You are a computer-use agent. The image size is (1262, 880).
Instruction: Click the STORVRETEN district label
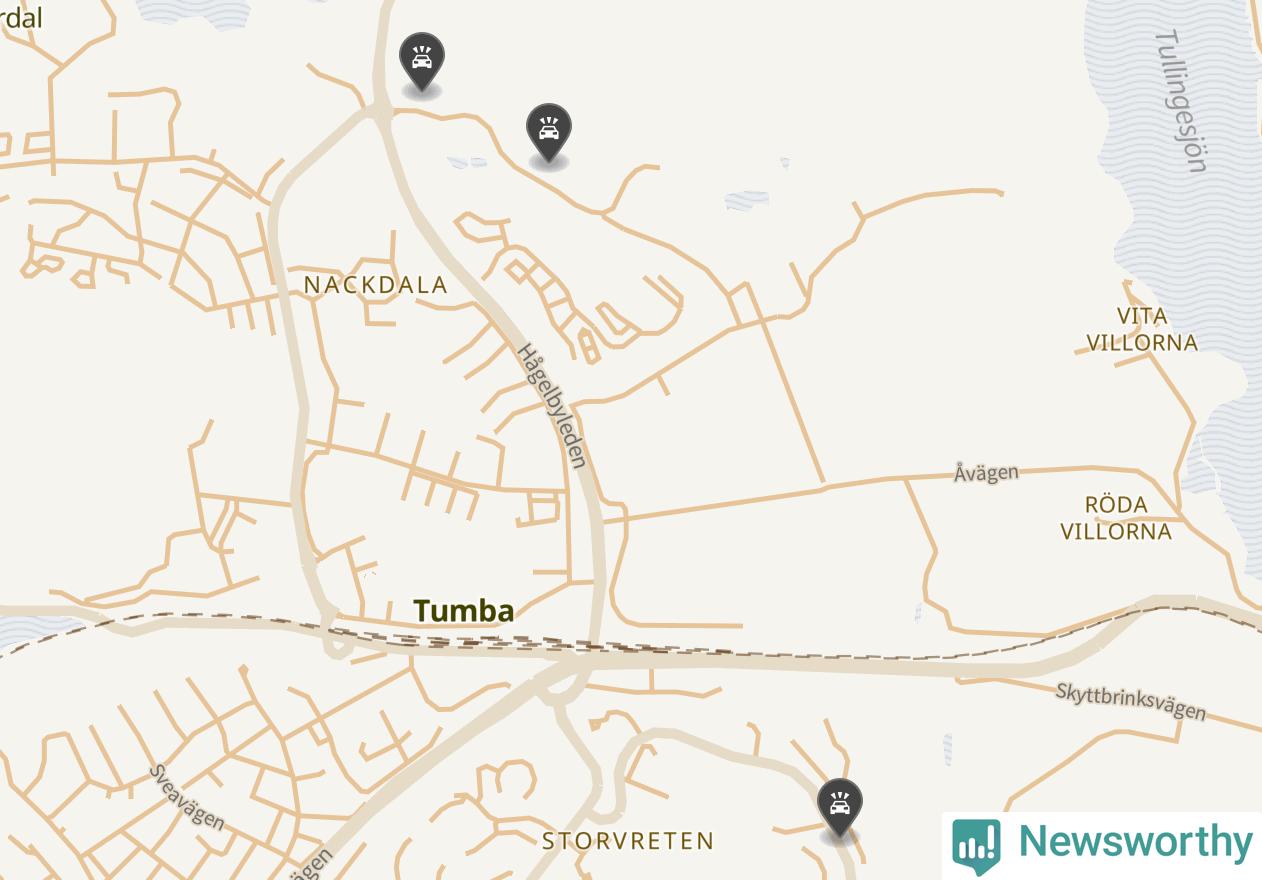coord(628,841)
